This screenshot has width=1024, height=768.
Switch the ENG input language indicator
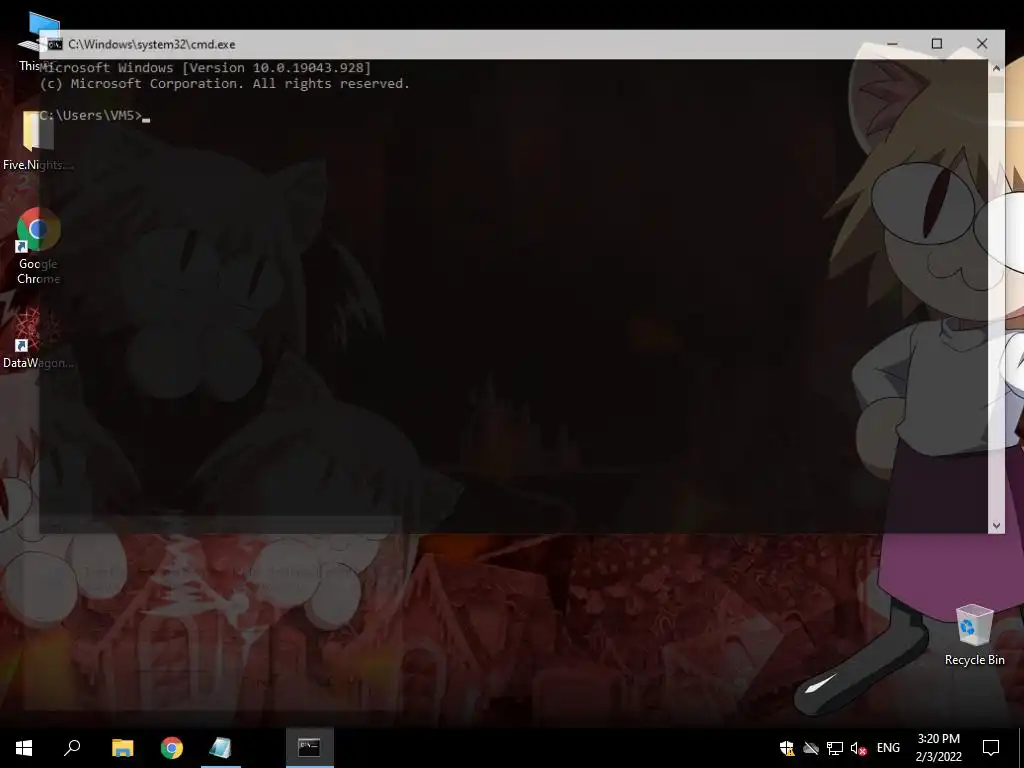click(888, 748)
